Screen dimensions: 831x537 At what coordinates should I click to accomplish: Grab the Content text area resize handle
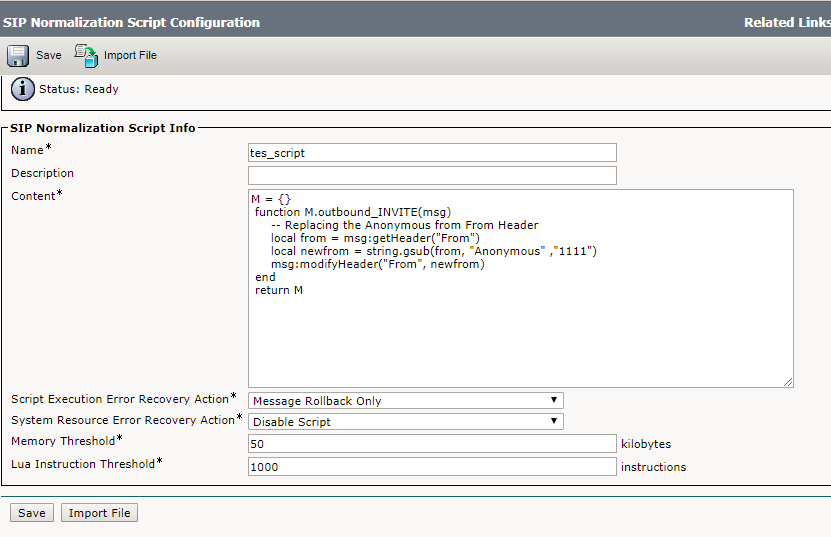point(788,382)
